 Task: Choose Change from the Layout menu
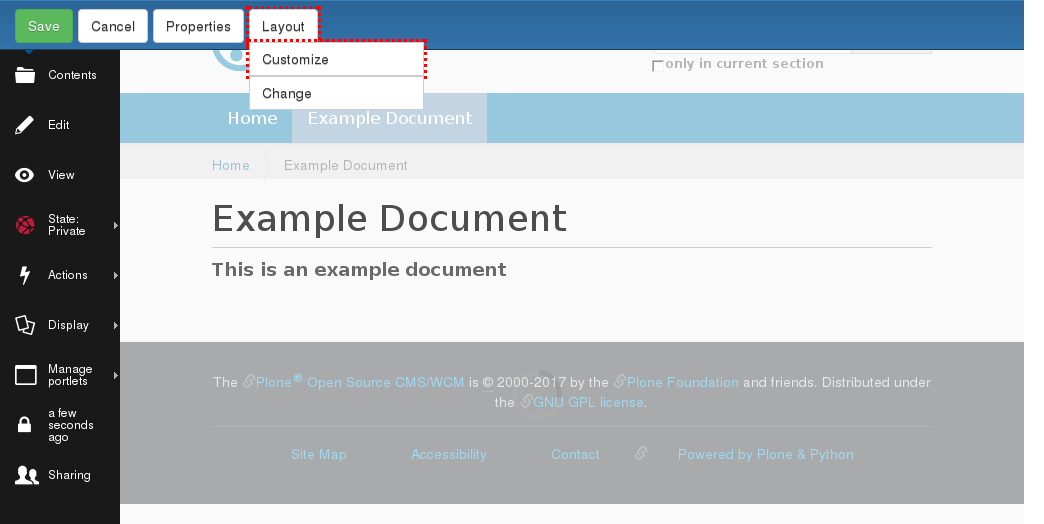click(x=336, y=93)
